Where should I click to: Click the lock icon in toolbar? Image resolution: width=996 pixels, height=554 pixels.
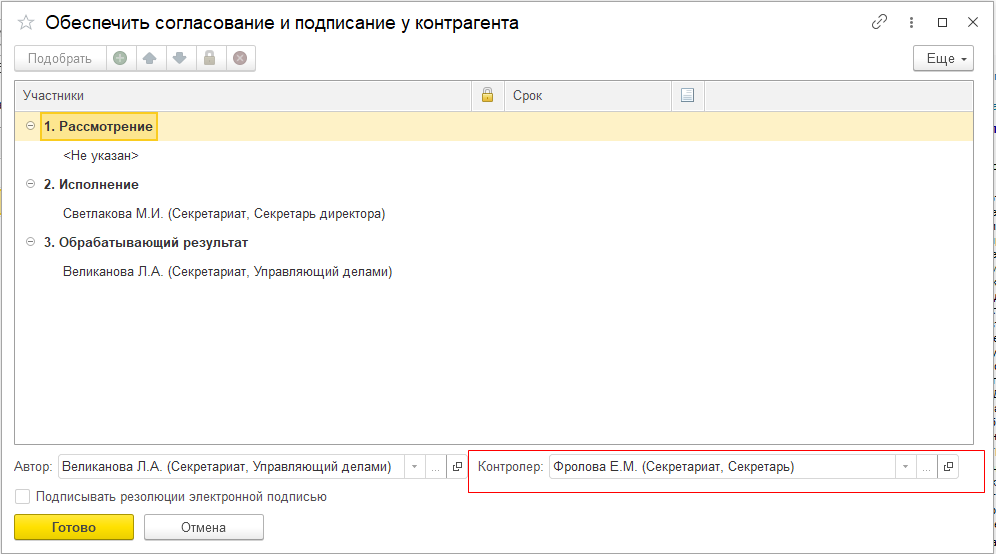(x=210, y=59)
